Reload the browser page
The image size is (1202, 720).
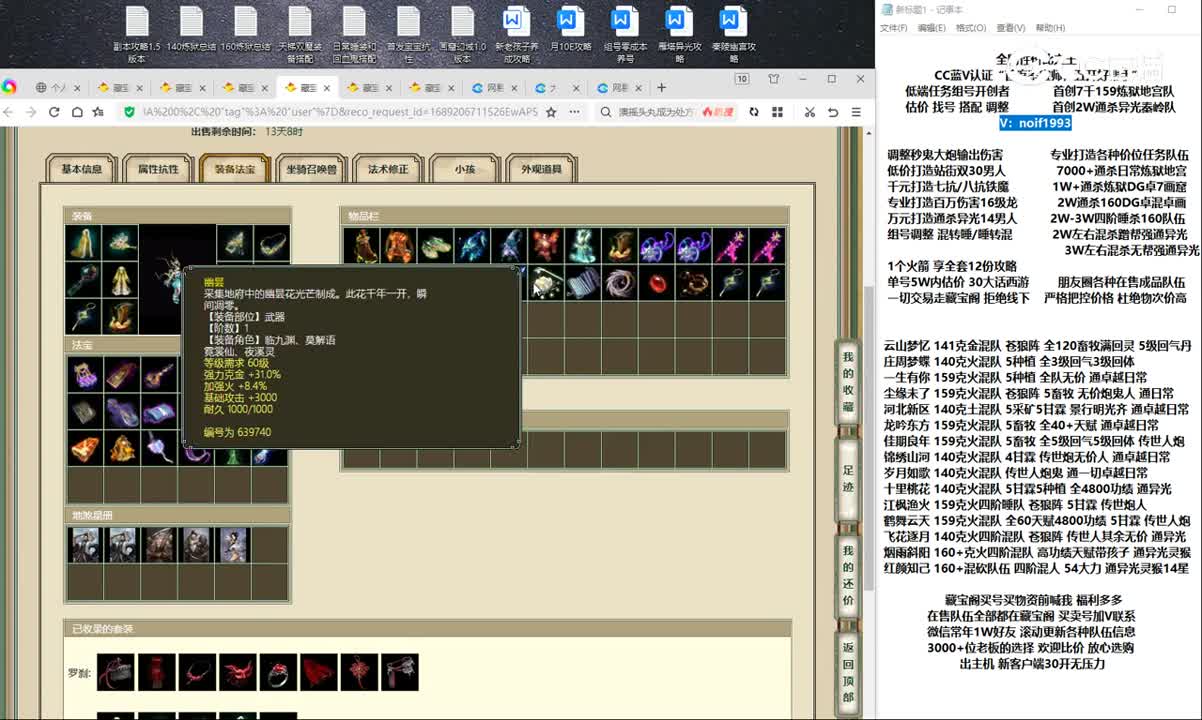pos(55,112)
